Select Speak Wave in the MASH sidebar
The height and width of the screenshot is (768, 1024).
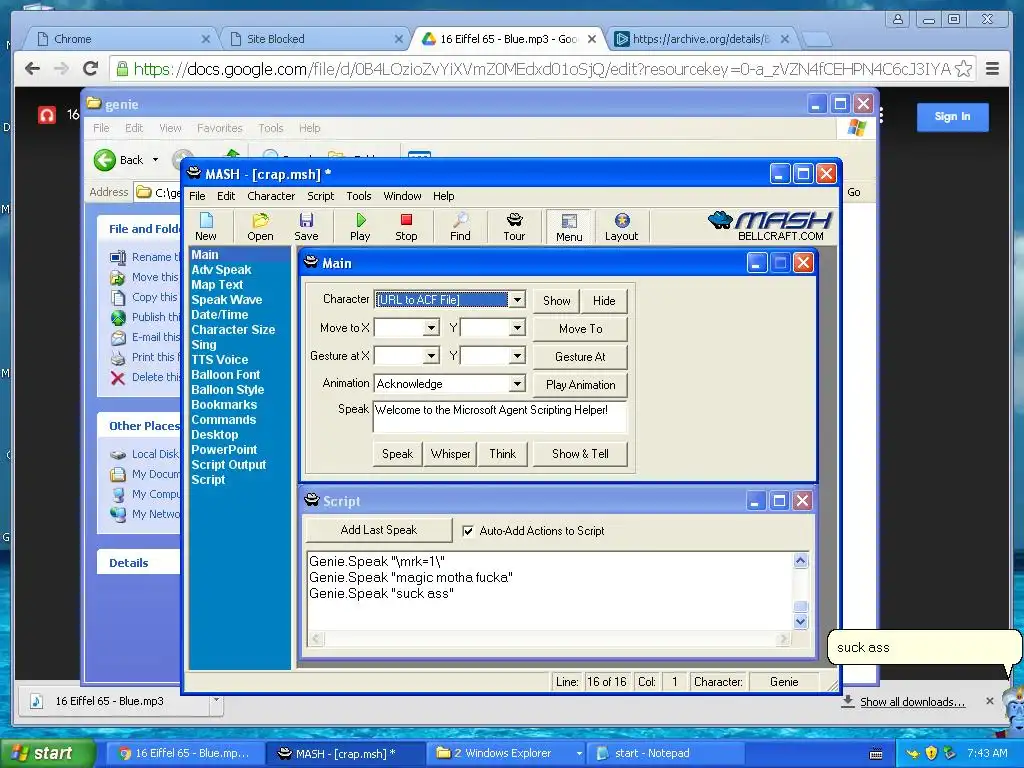(x=227, y=300)
